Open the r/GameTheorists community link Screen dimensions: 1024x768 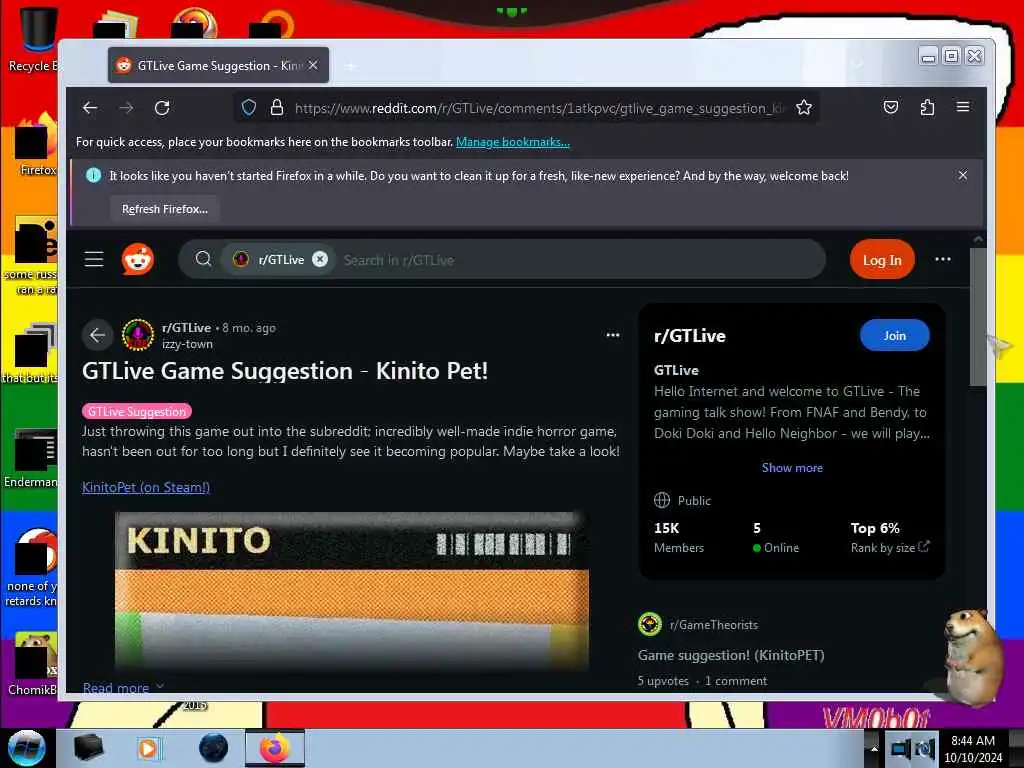pyautogui.click(x=714, y=625)
